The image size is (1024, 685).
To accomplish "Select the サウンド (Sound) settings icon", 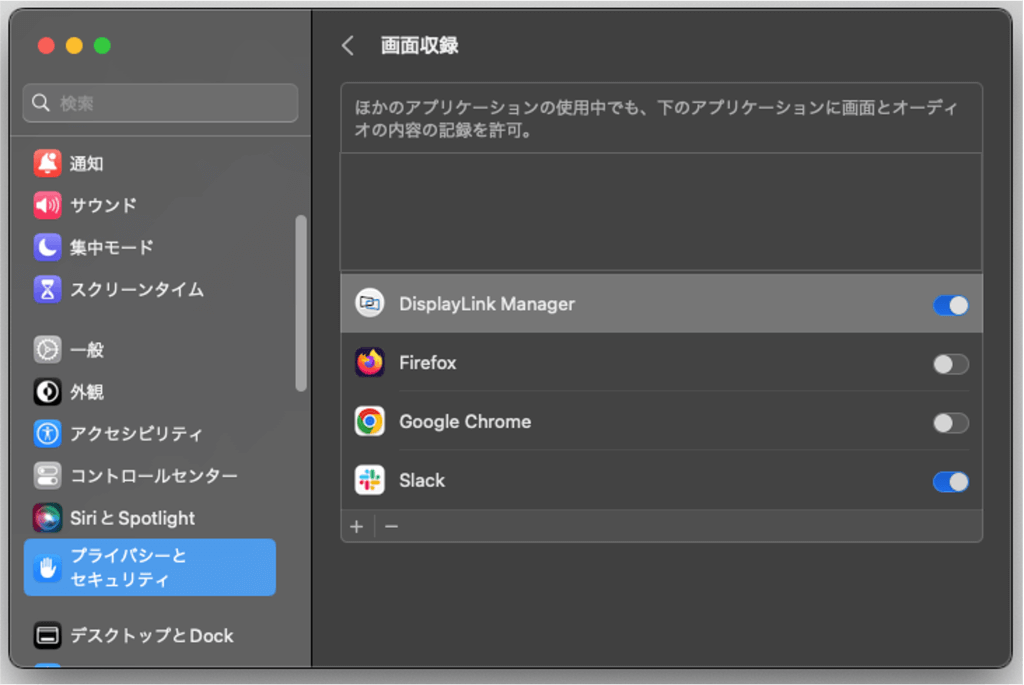I will pos(46,205).
